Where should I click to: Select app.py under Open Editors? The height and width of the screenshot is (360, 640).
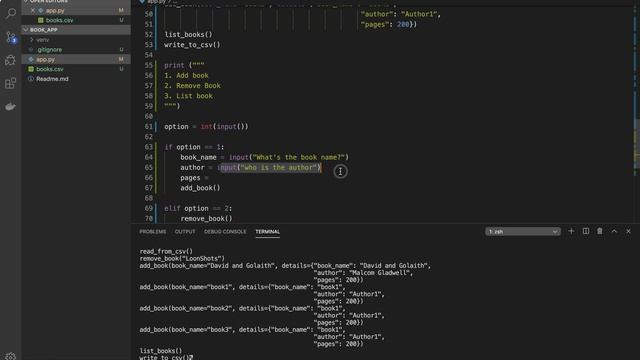pyautogui.click(x=55, y=10)
